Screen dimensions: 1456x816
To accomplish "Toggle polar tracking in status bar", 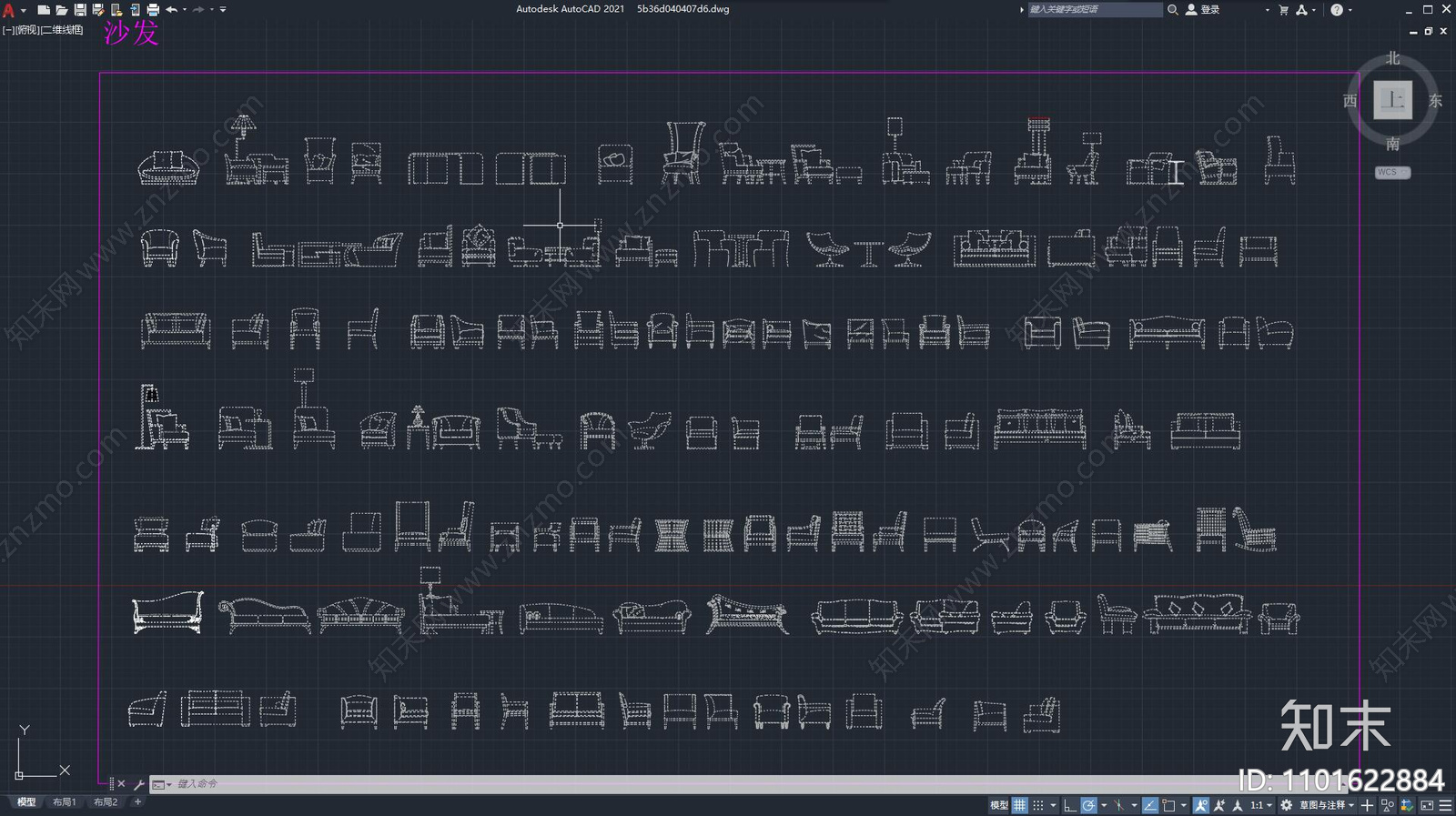I will tap(1089, 805).
